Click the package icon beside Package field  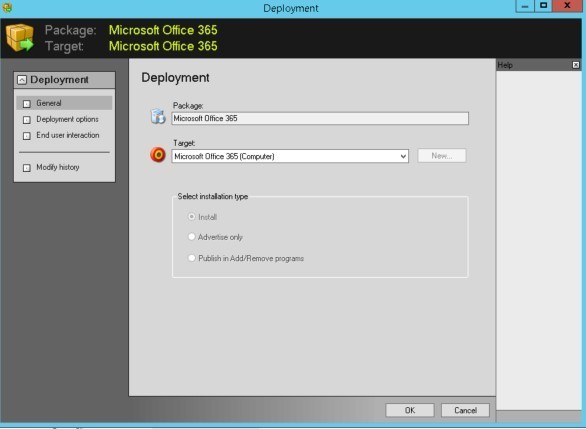tap(158, 116)
